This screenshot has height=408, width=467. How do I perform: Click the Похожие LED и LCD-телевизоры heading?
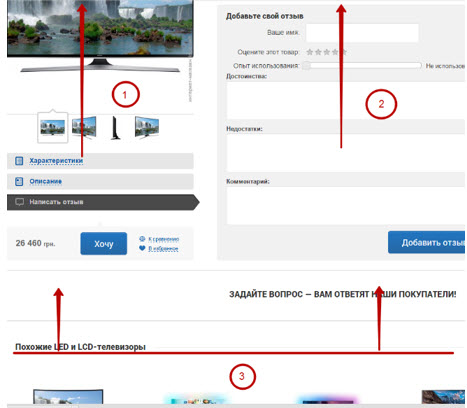[80, 347]
